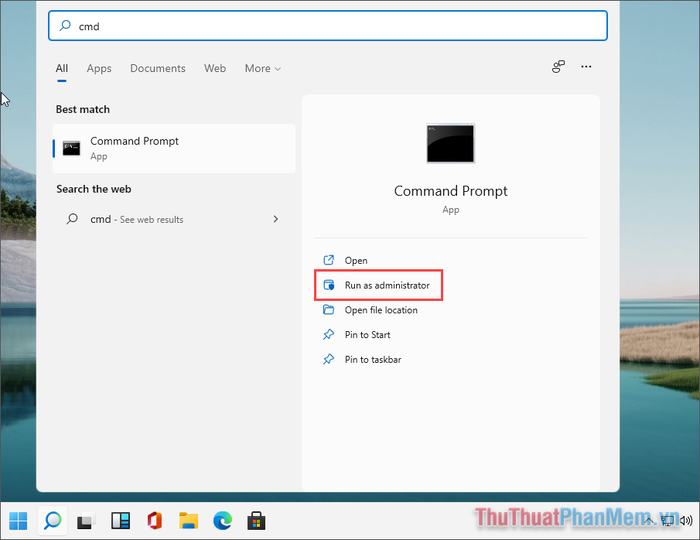
Task: Click the Pin to taskbar pin icon
Action: click(329, 359)
